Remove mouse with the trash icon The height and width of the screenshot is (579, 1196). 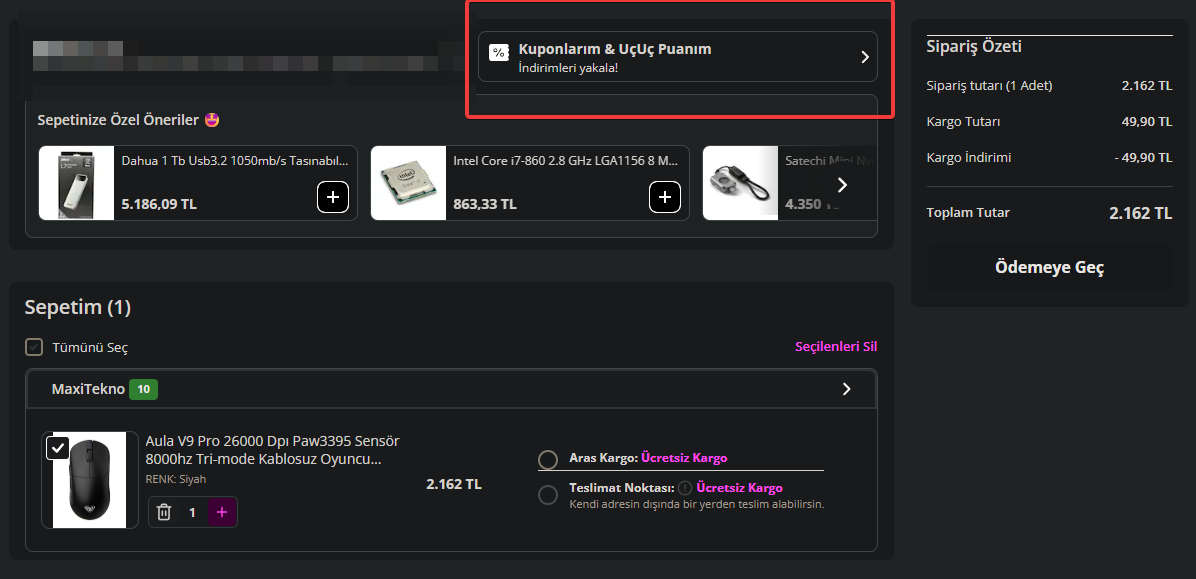click(163, 513)
